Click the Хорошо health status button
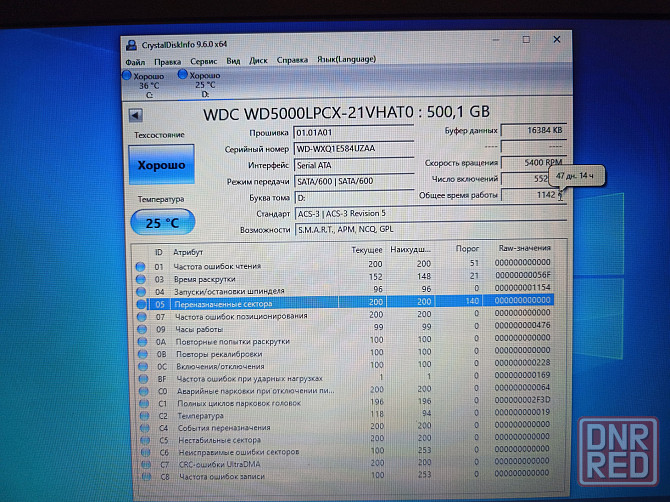 click(162, 164)
